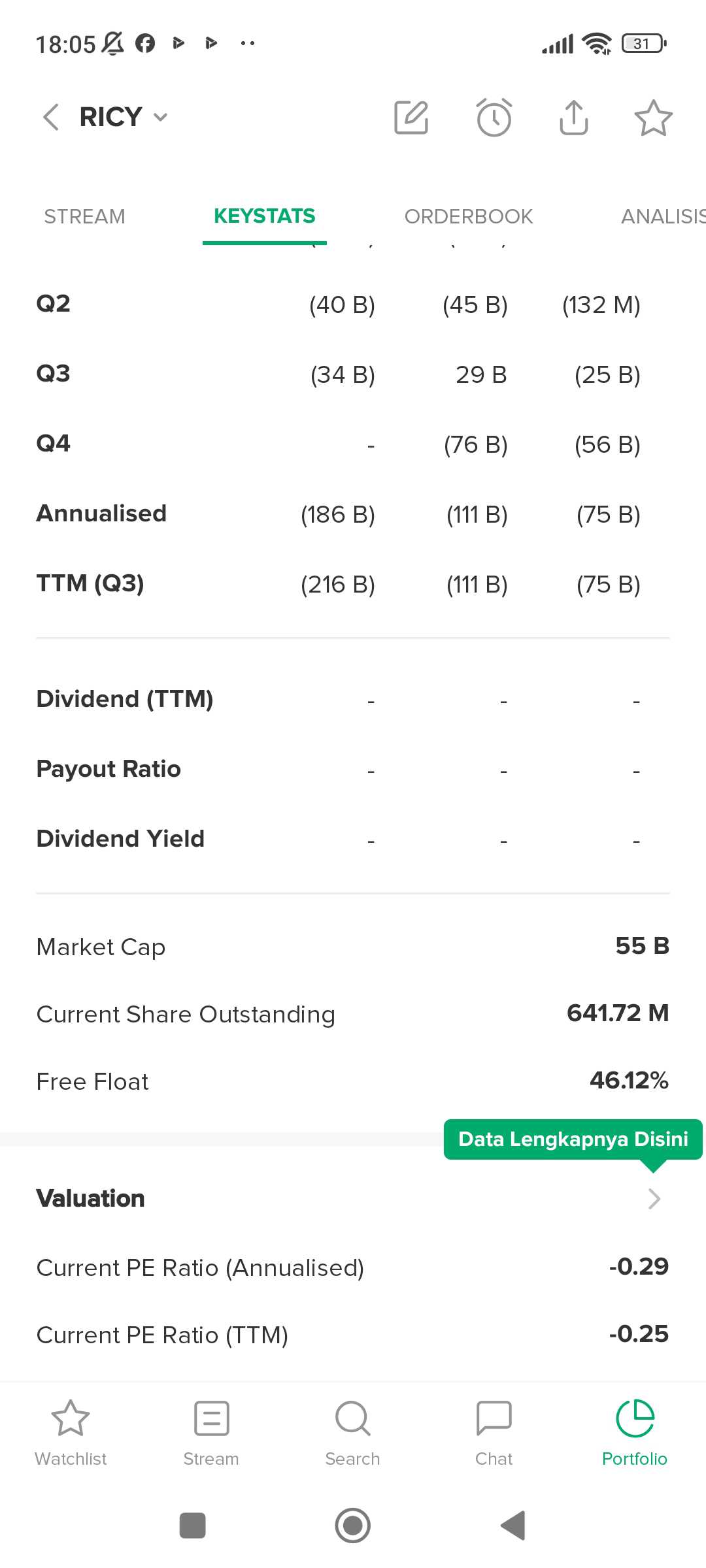Switch to the ORDERBOOK tab
Image resolution: width=706 pixels, height=1568 pixels.
469,216
